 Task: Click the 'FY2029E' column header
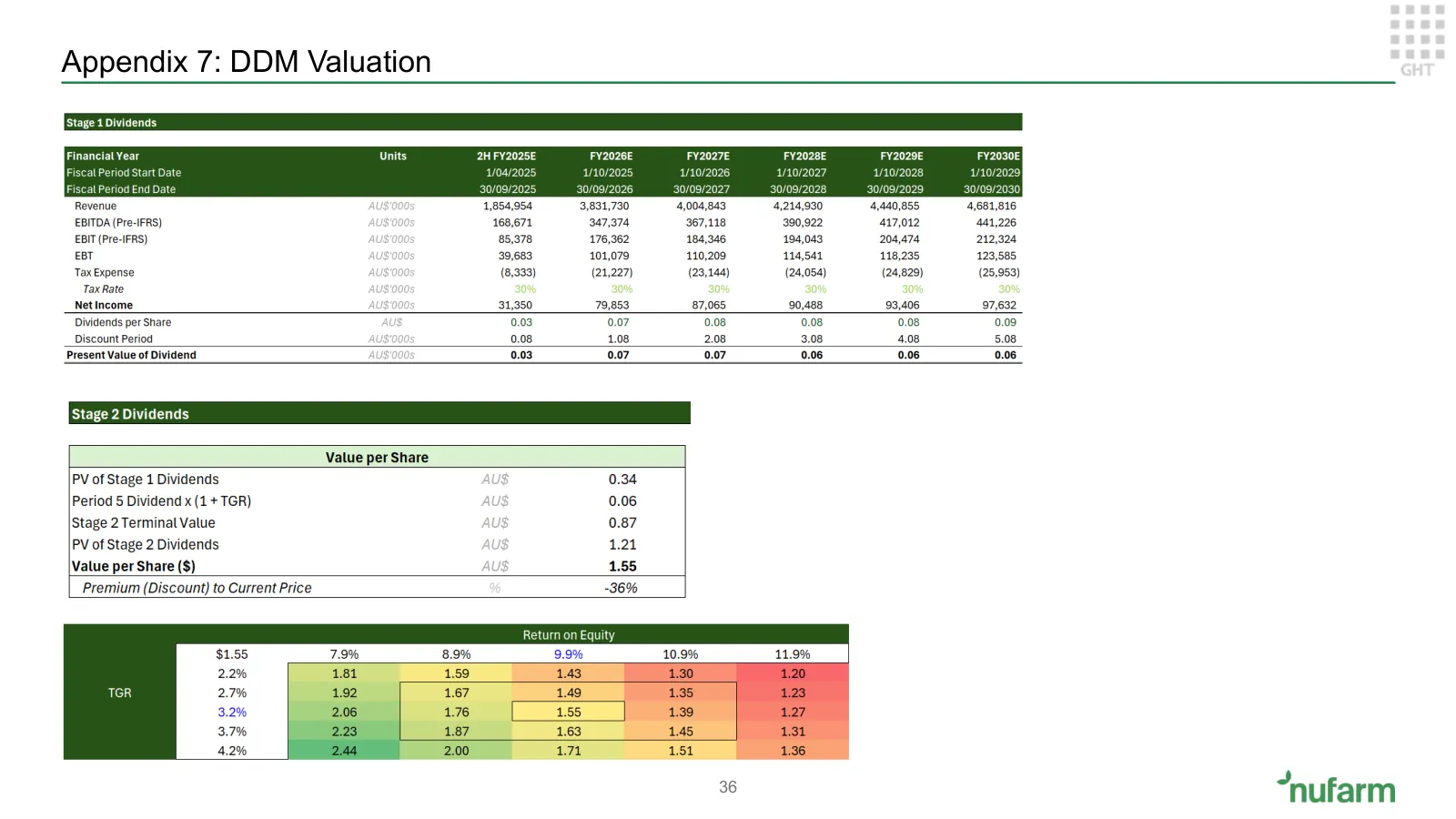(901, 157)
